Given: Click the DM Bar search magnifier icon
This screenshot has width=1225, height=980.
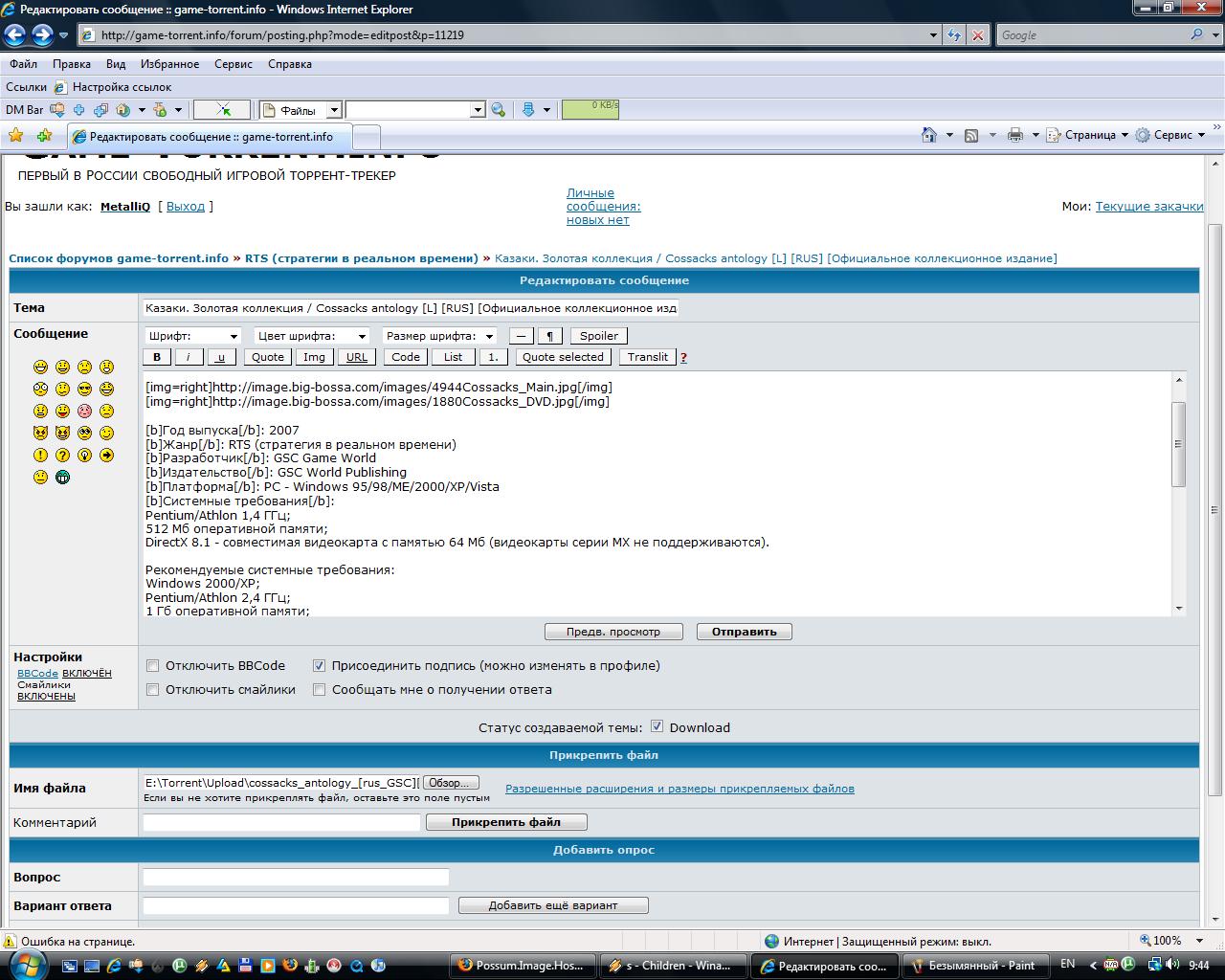Looking at the screenshot, I should coord(498,110).
